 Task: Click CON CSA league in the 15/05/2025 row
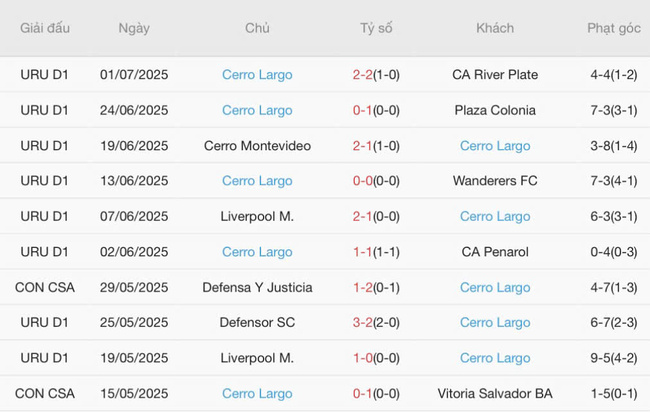tap(45, 394)
